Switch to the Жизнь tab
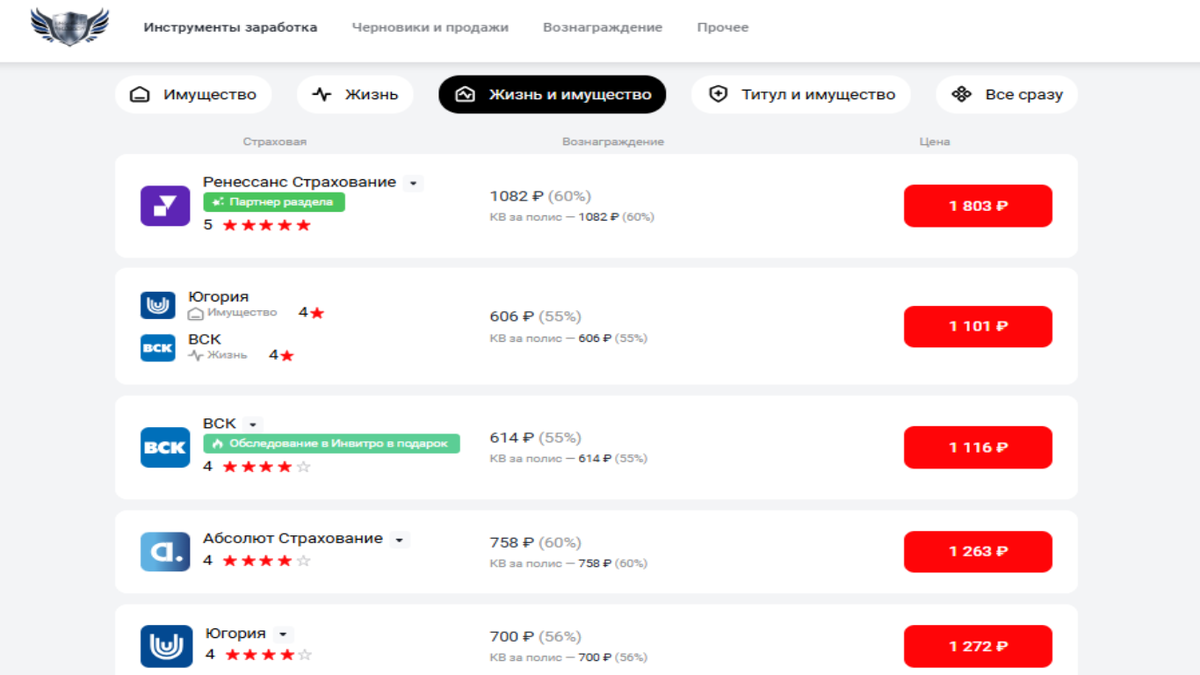Image resolution: width=1200 pixels, height=675 pixels. (355, 95)
